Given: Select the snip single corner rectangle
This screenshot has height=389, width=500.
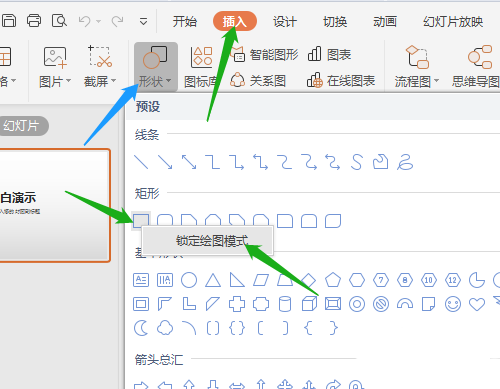Looking at the screenshot, I should [x=189, y=221].
